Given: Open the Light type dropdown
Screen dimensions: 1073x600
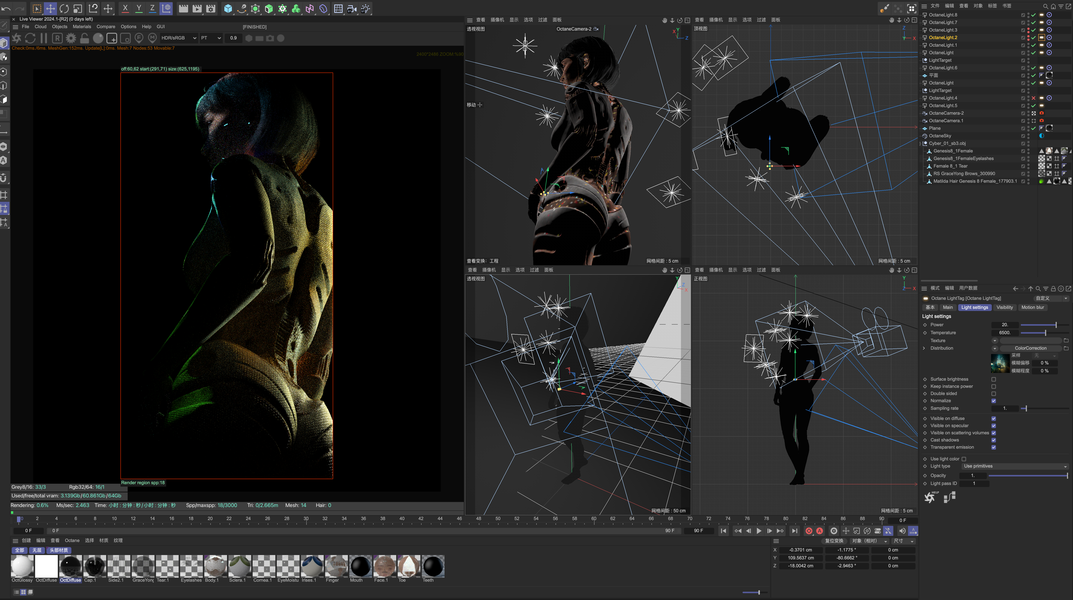Looking at the screenshot, I should pos(1013,466).
